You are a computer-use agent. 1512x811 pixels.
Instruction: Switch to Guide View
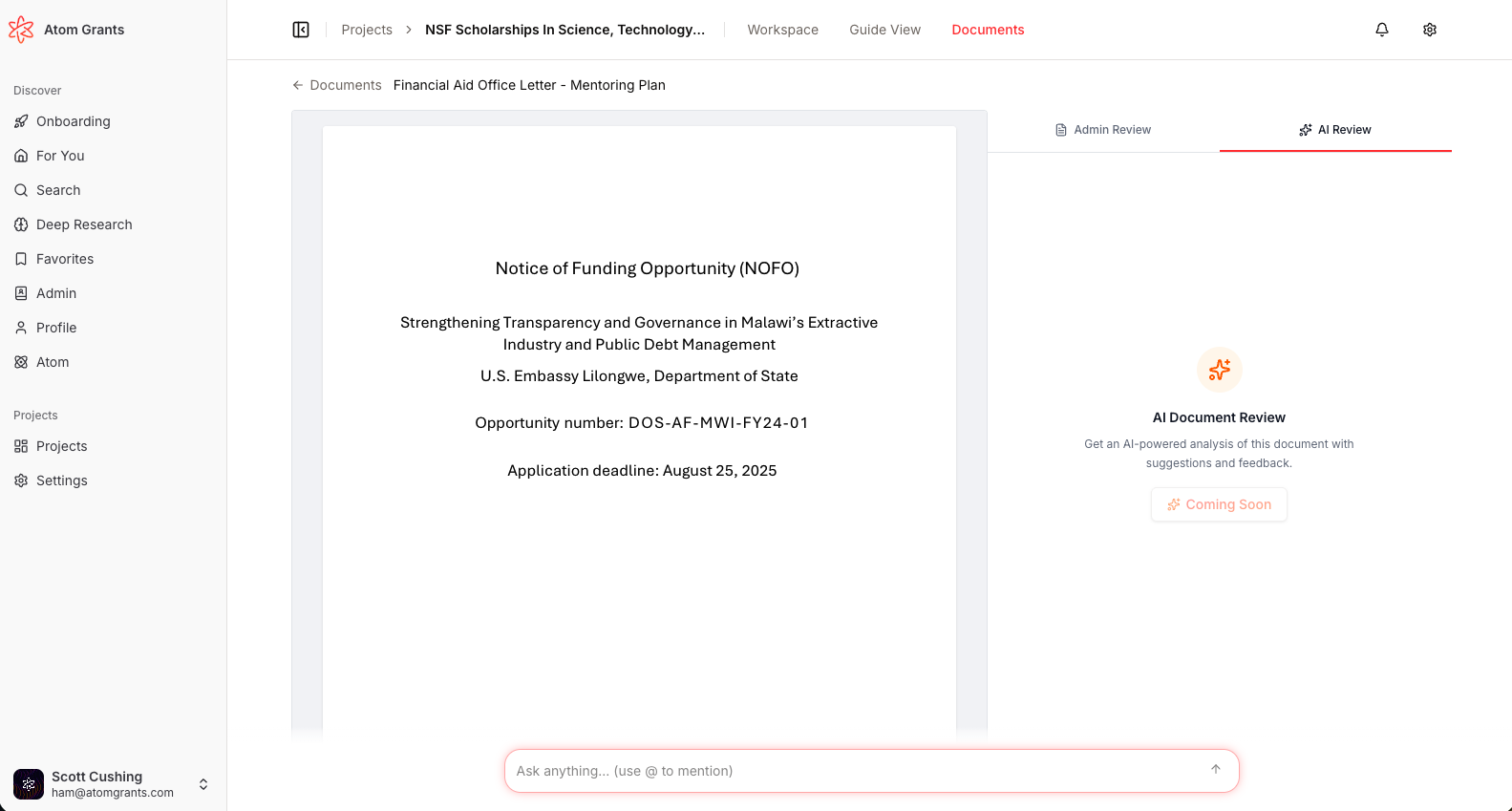click(x=884, y=30)
